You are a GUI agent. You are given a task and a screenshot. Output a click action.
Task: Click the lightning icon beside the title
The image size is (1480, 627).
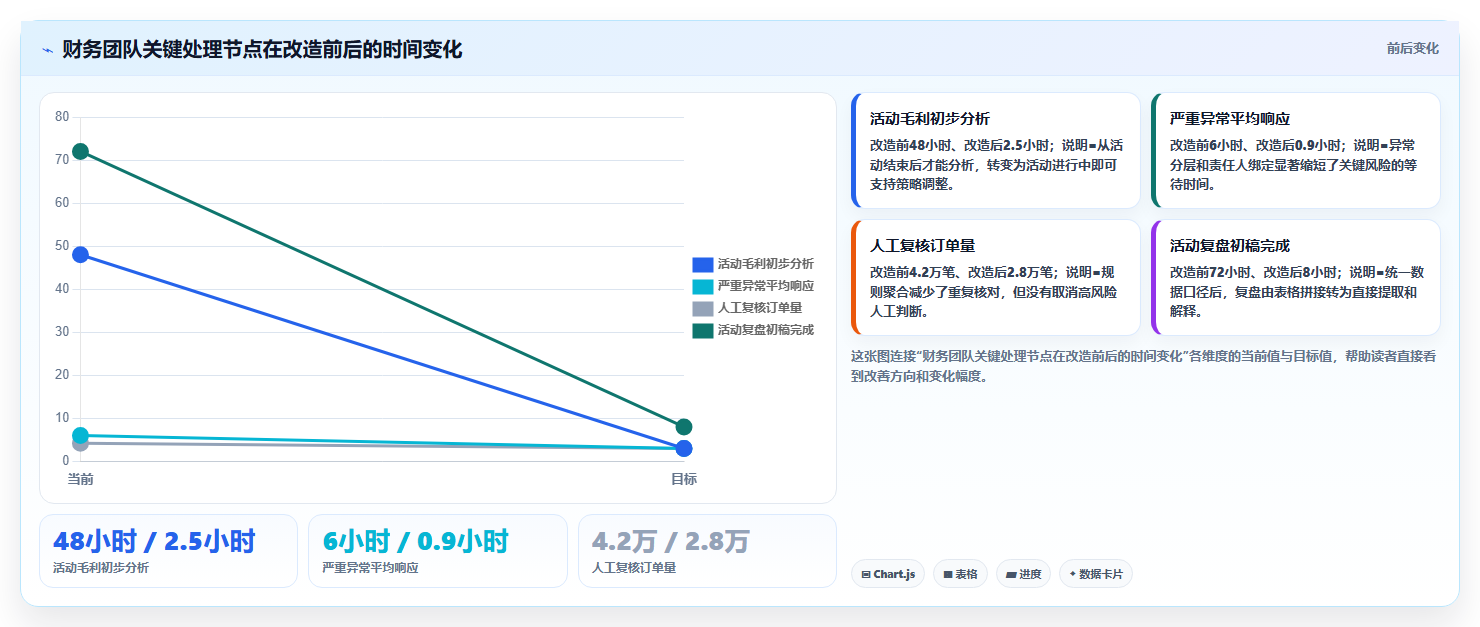pyautogui.click(x=47, y=50)
